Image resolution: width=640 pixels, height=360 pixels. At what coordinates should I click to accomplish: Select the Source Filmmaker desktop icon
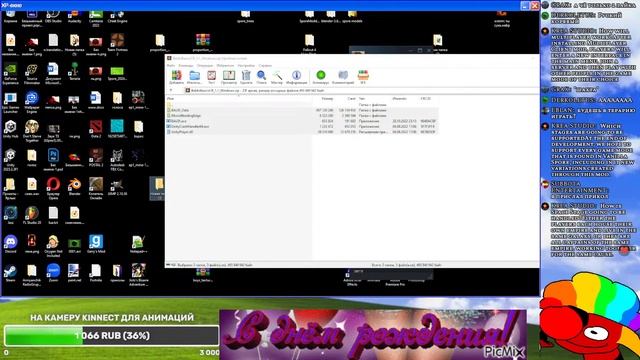(32, 73)
